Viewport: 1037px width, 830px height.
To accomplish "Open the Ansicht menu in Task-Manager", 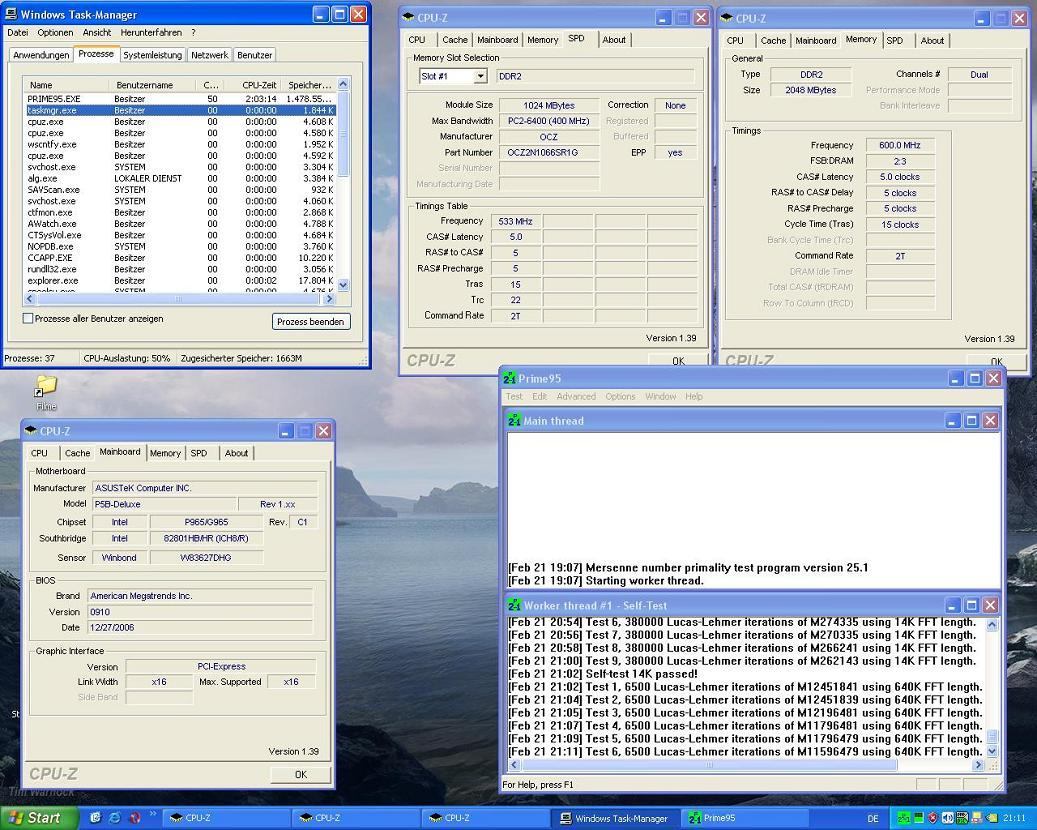I will coord(97,32).
